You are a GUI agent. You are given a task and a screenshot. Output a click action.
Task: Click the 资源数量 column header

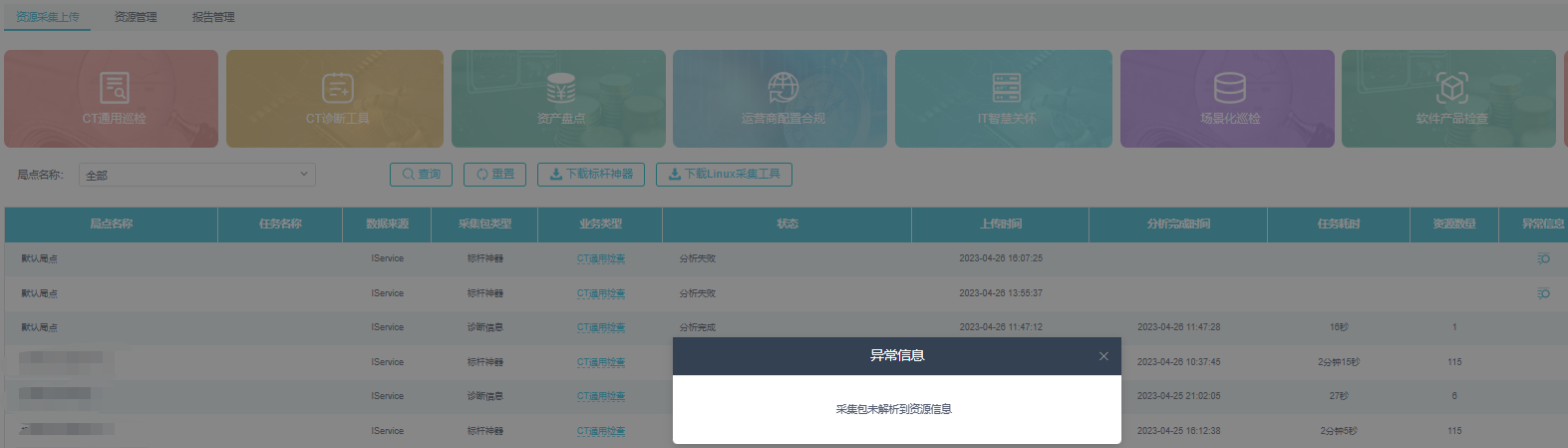coord(1454,224)
